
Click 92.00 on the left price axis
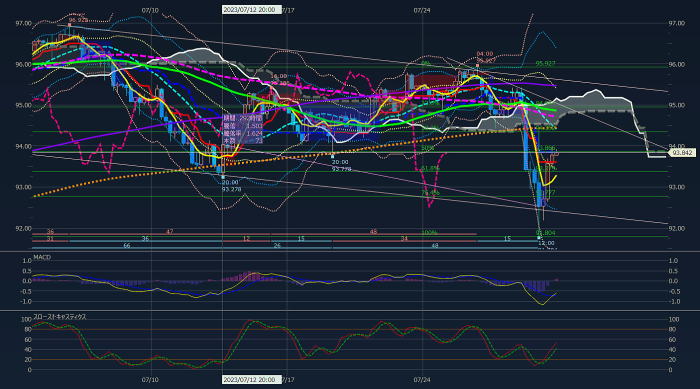pyautogui.click(x=23, y=228)
